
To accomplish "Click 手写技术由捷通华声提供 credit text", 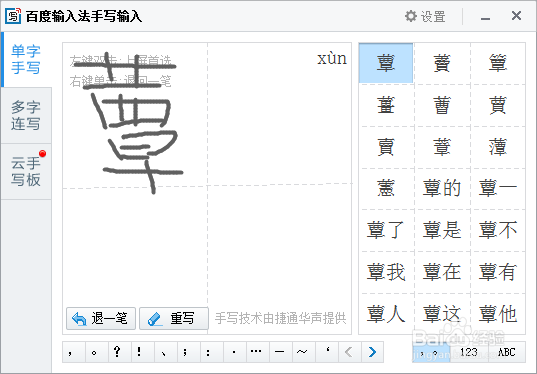I will click(280, 318).
